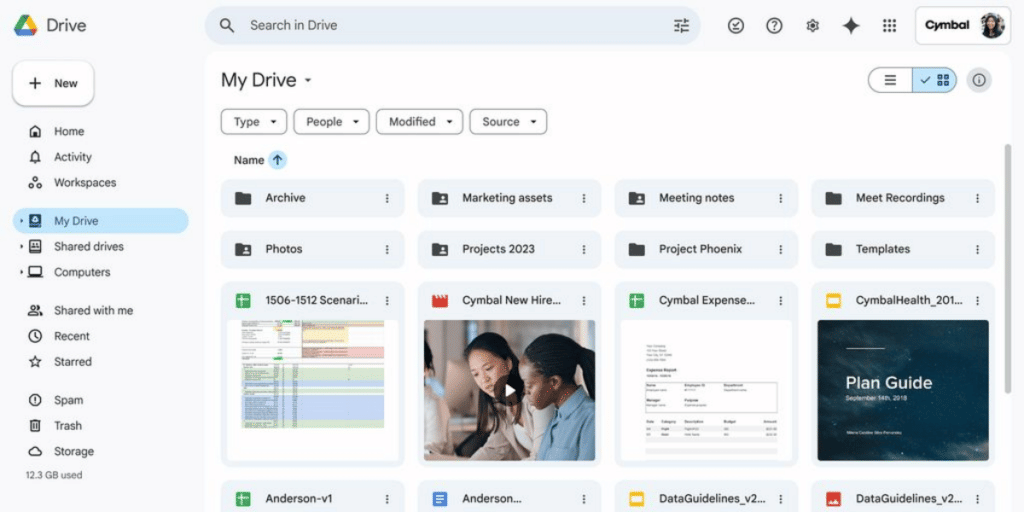Image resolution: width=1024 pixels, height=512 pixels.
Task: Click the Google Drive logo
Action: click(x=26, y=25)
